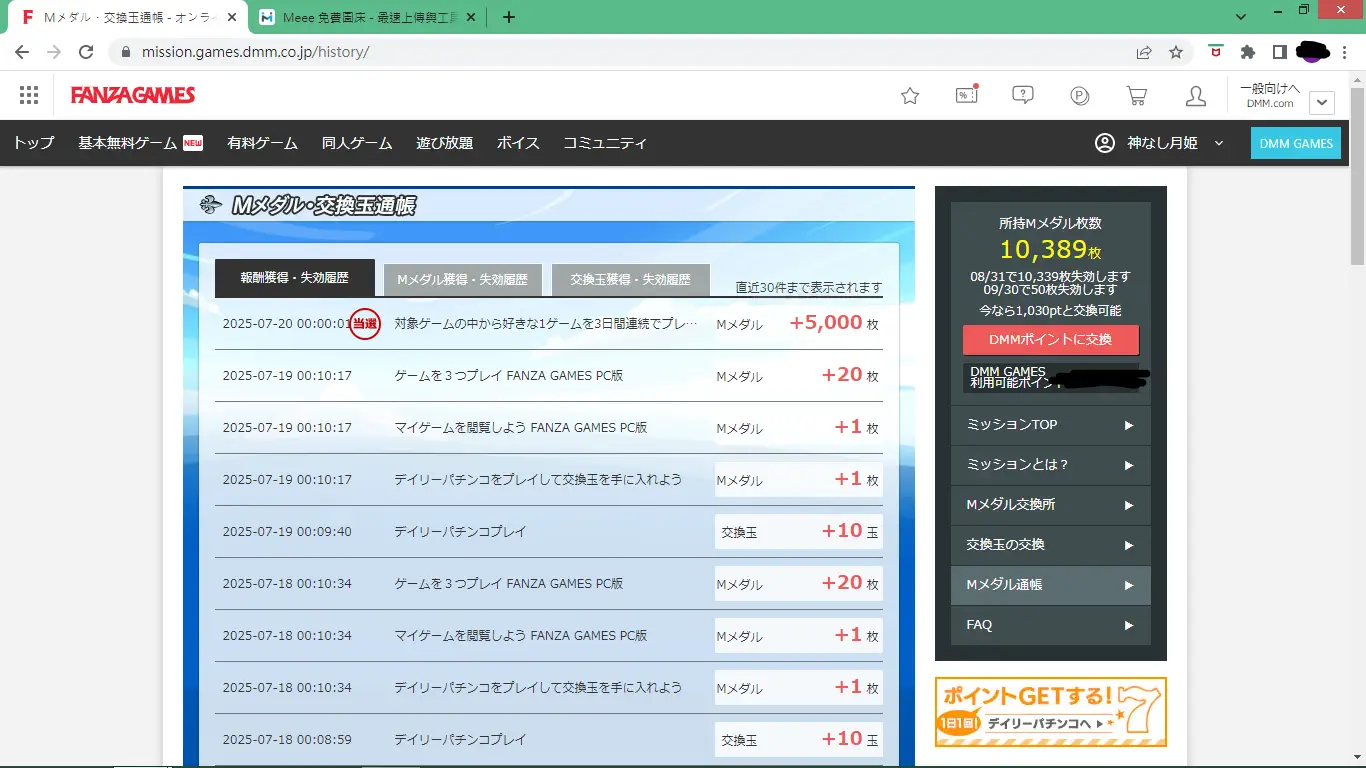This screenshot has height=768, width=1366.
Task: Click the 2025-07-19 00:09:40 timestamp
Action: point(287,532)
